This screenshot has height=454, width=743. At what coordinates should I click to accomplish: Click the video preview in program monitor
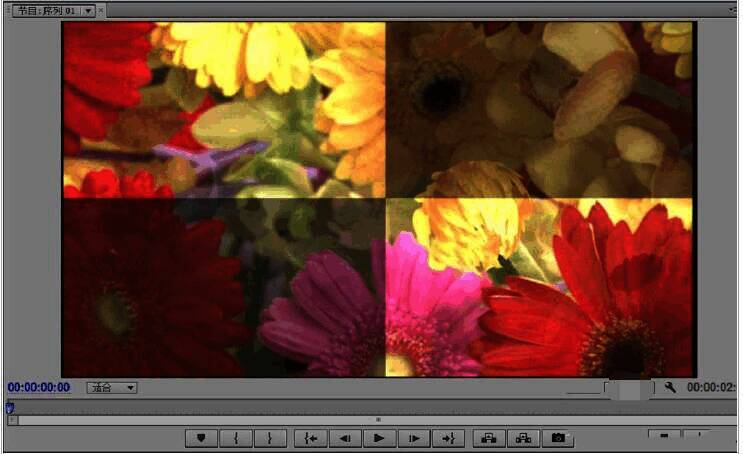(x=378, y=199)
